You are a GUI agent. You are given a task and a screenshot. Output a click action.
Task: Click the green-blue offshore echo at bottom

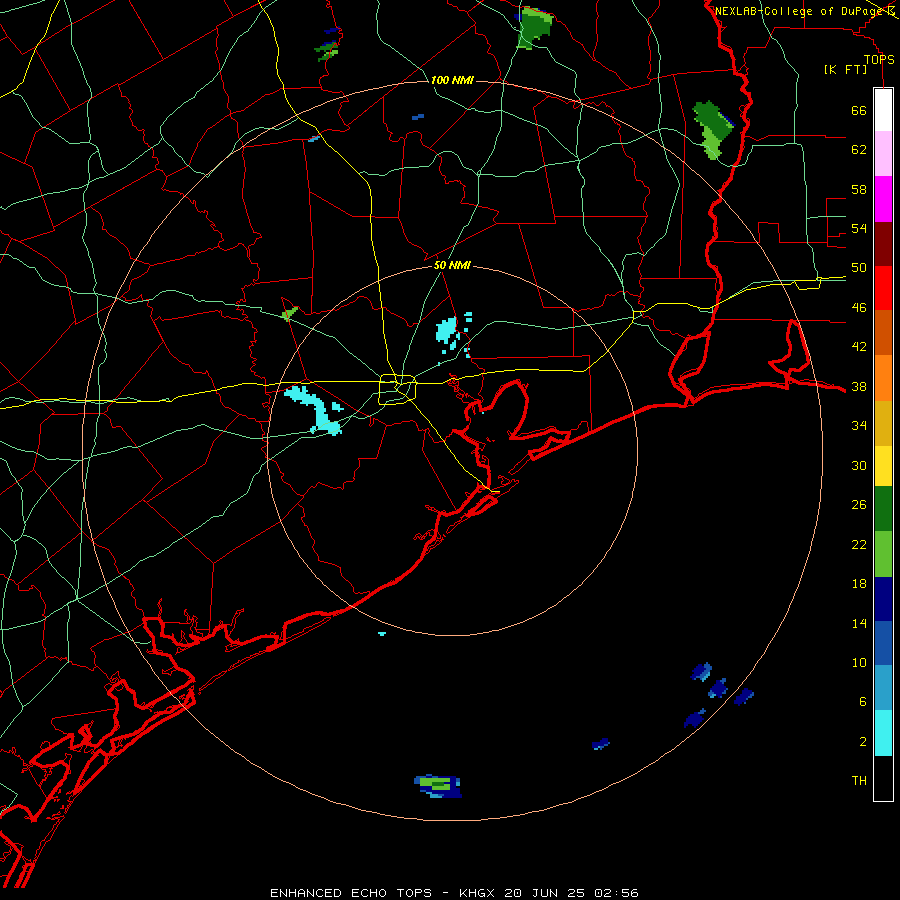438,786
